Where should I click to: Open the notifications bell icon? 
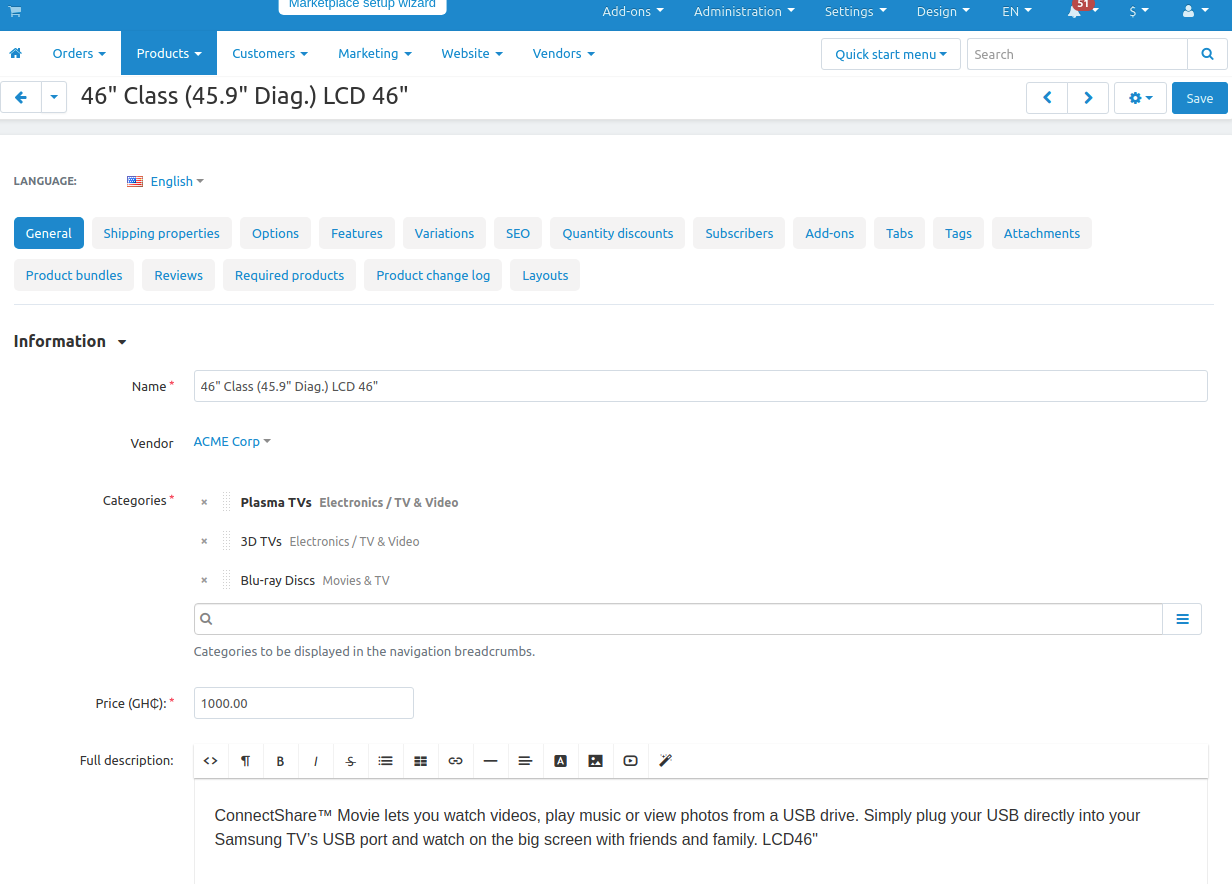1075,11
